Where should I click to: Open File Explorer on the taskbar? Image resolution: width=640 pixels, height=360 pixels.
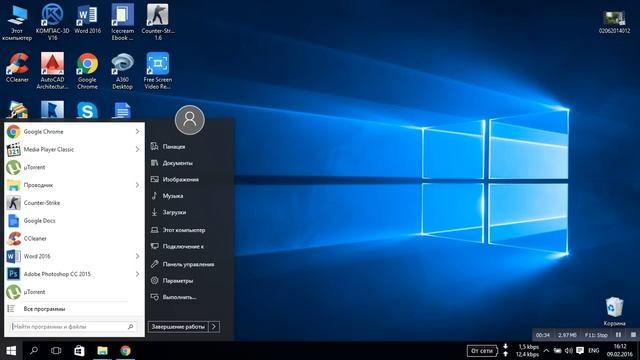pos(102,351)
